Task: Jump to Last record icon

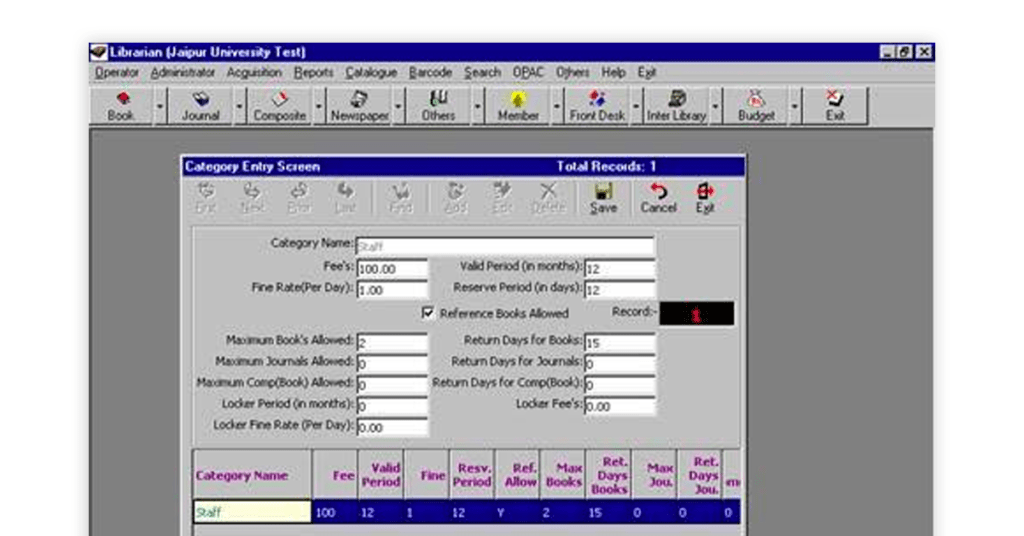Action: (345, 198)
